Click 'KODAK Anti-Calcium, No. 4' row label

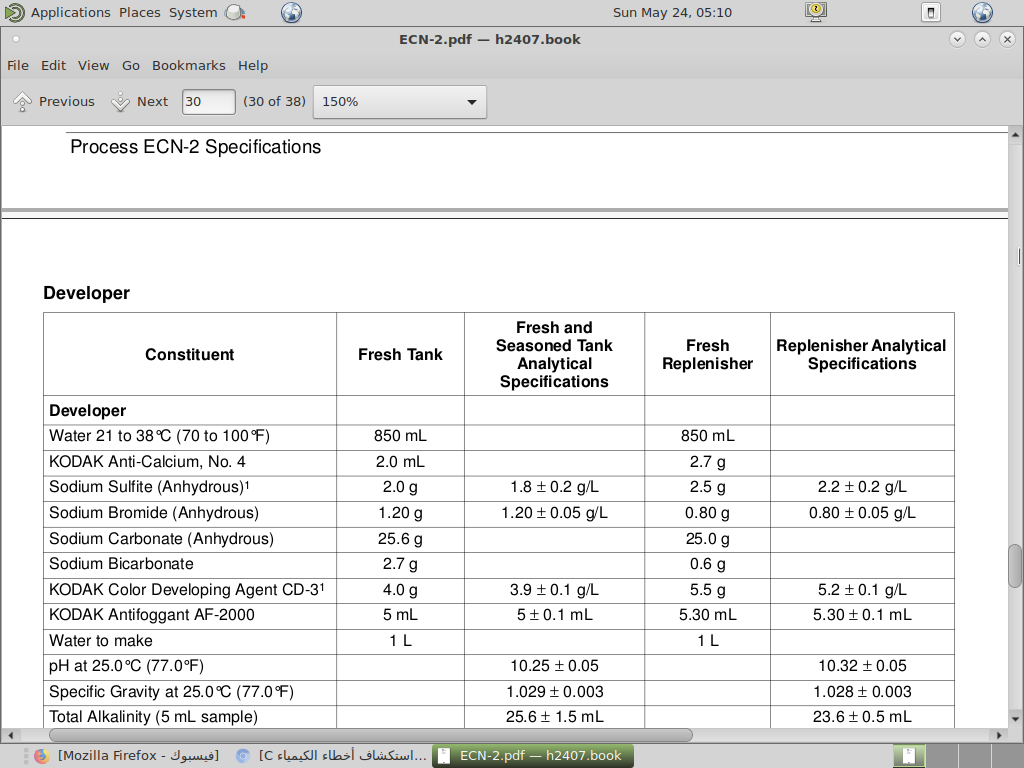pyautogui.click(x=147, y=462)
